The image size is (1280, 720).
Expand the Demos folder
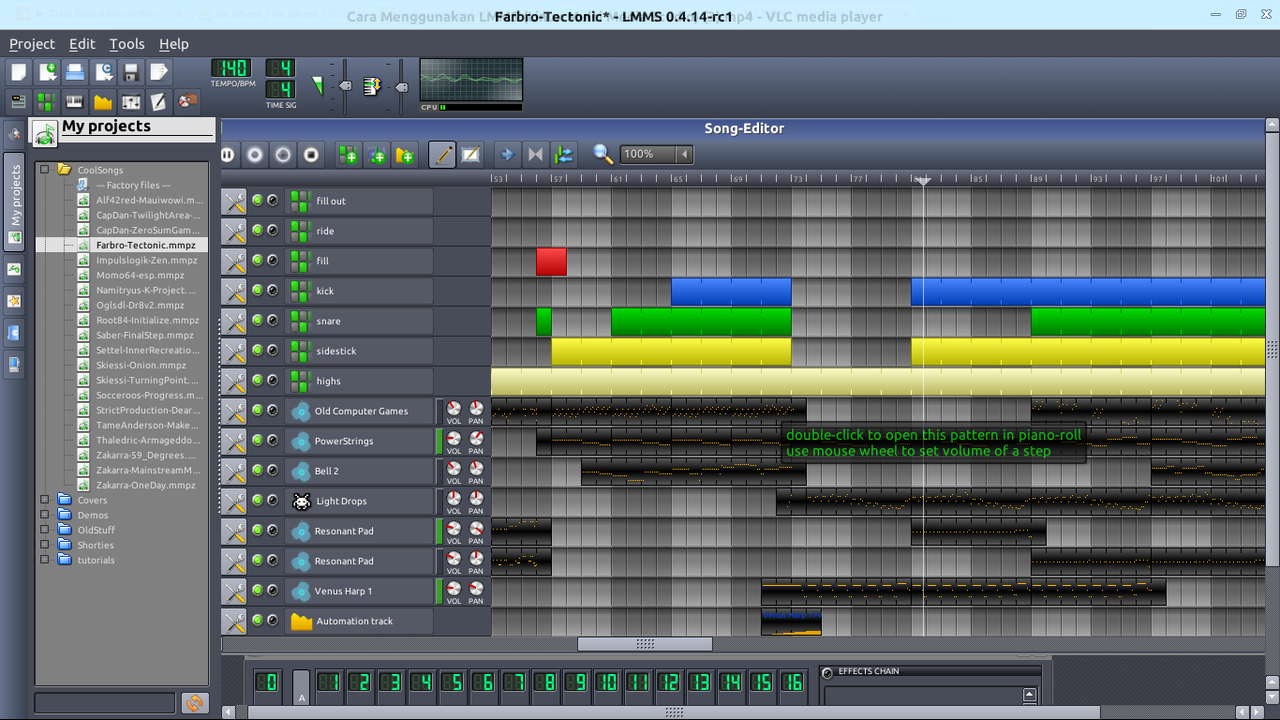[x=44, y=515]
